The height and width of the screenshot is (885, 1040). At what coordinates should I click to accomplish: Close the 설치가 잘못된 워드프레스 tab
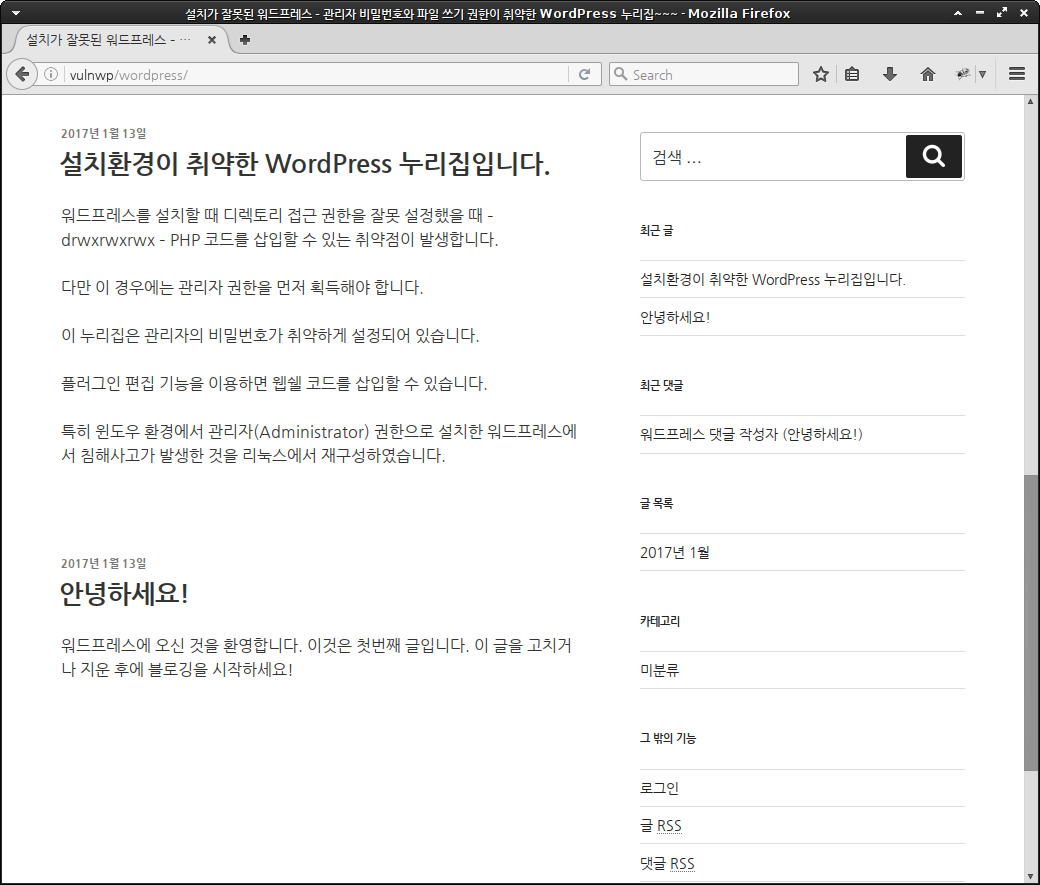tap(212, 40)
